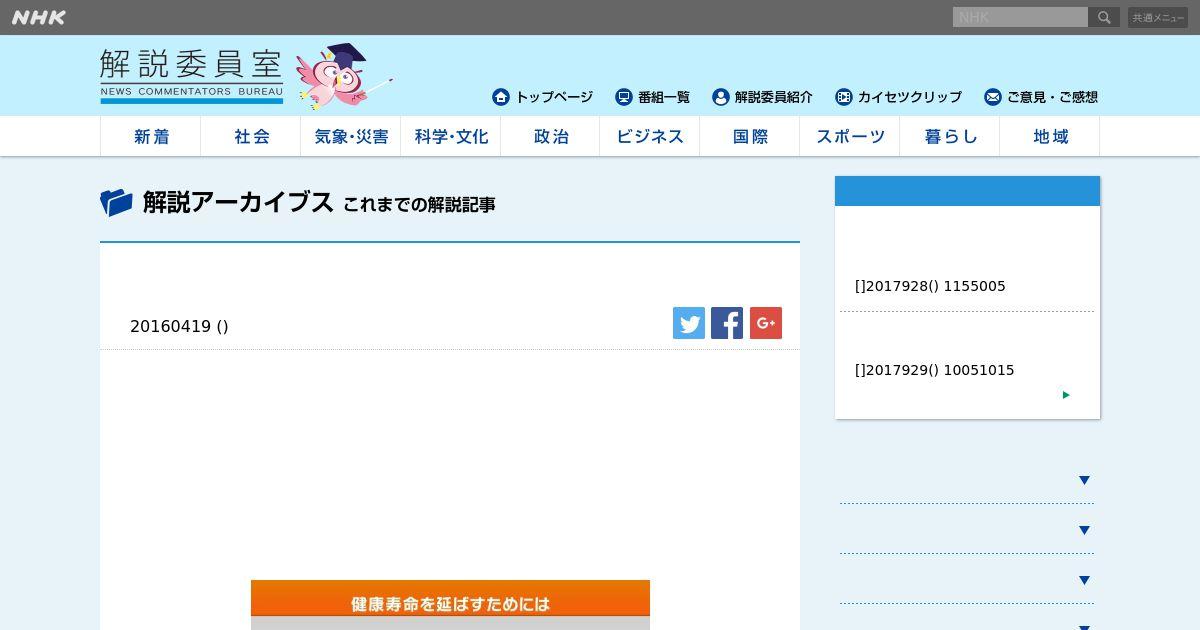Click the NHK search input field
This screenshot has width=1200, height=630.
click(x=1020, y=17)
